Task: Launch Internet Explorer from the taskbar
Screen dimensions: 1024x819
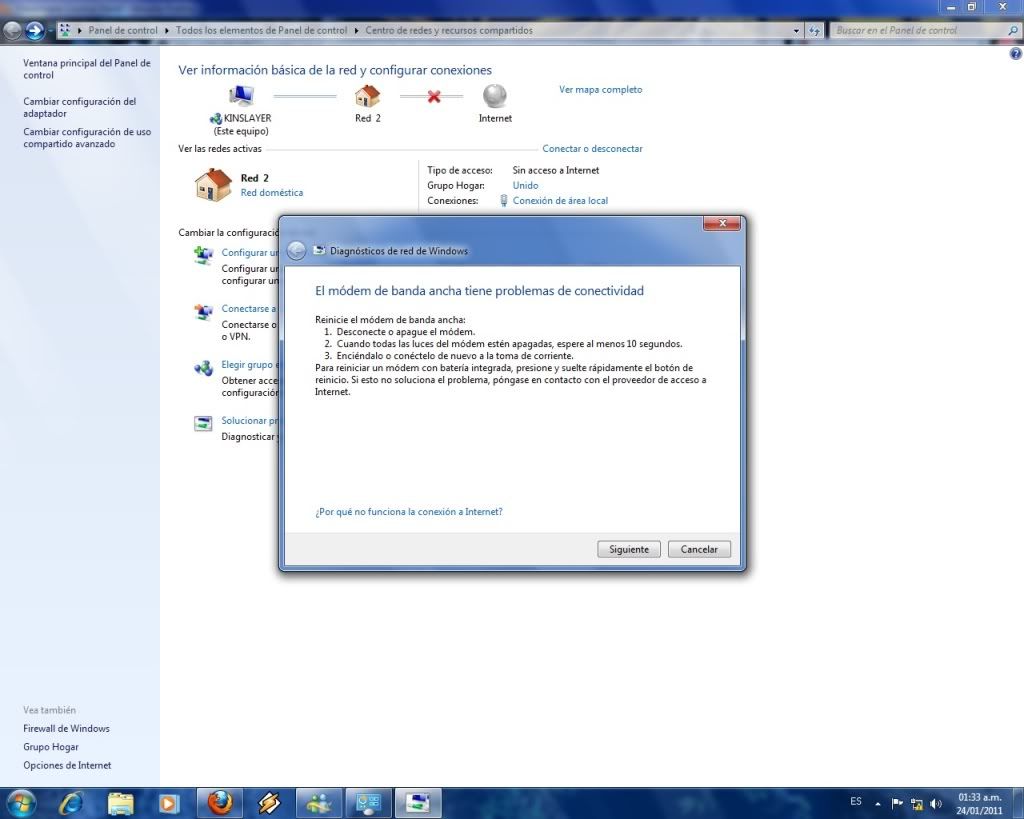Action: tap(71, 802)
